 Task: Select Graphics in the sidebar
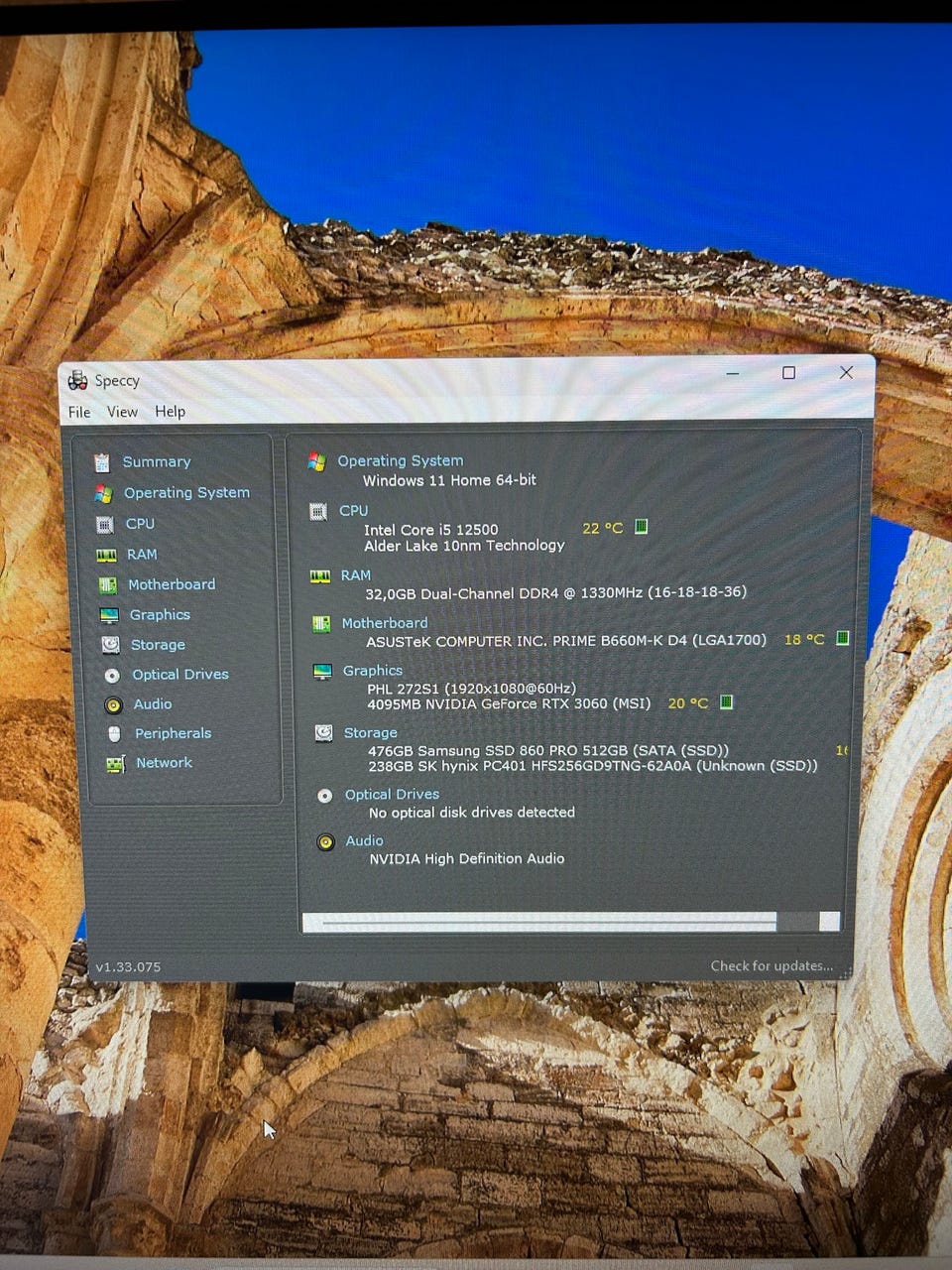[x=160, y=614]
